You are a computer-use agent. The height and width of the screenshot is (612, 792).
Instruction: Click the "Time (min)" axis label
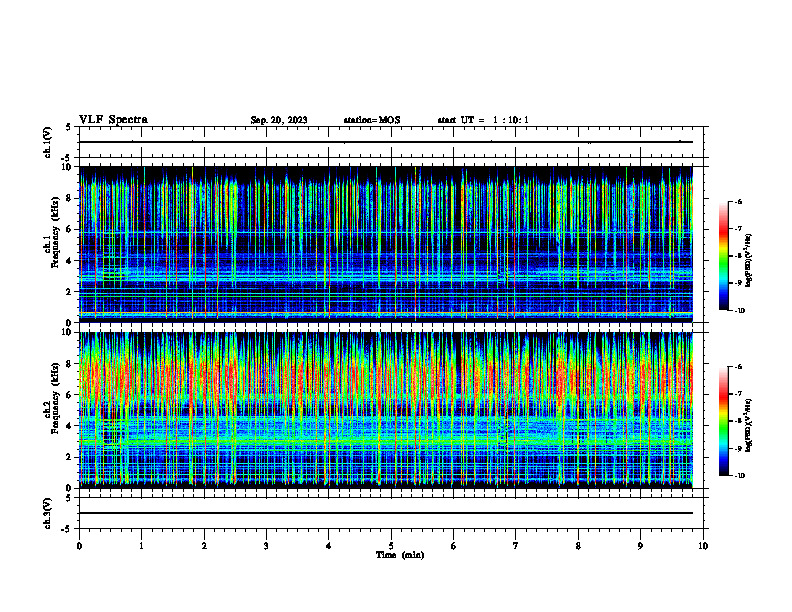[x=400, y=555]
